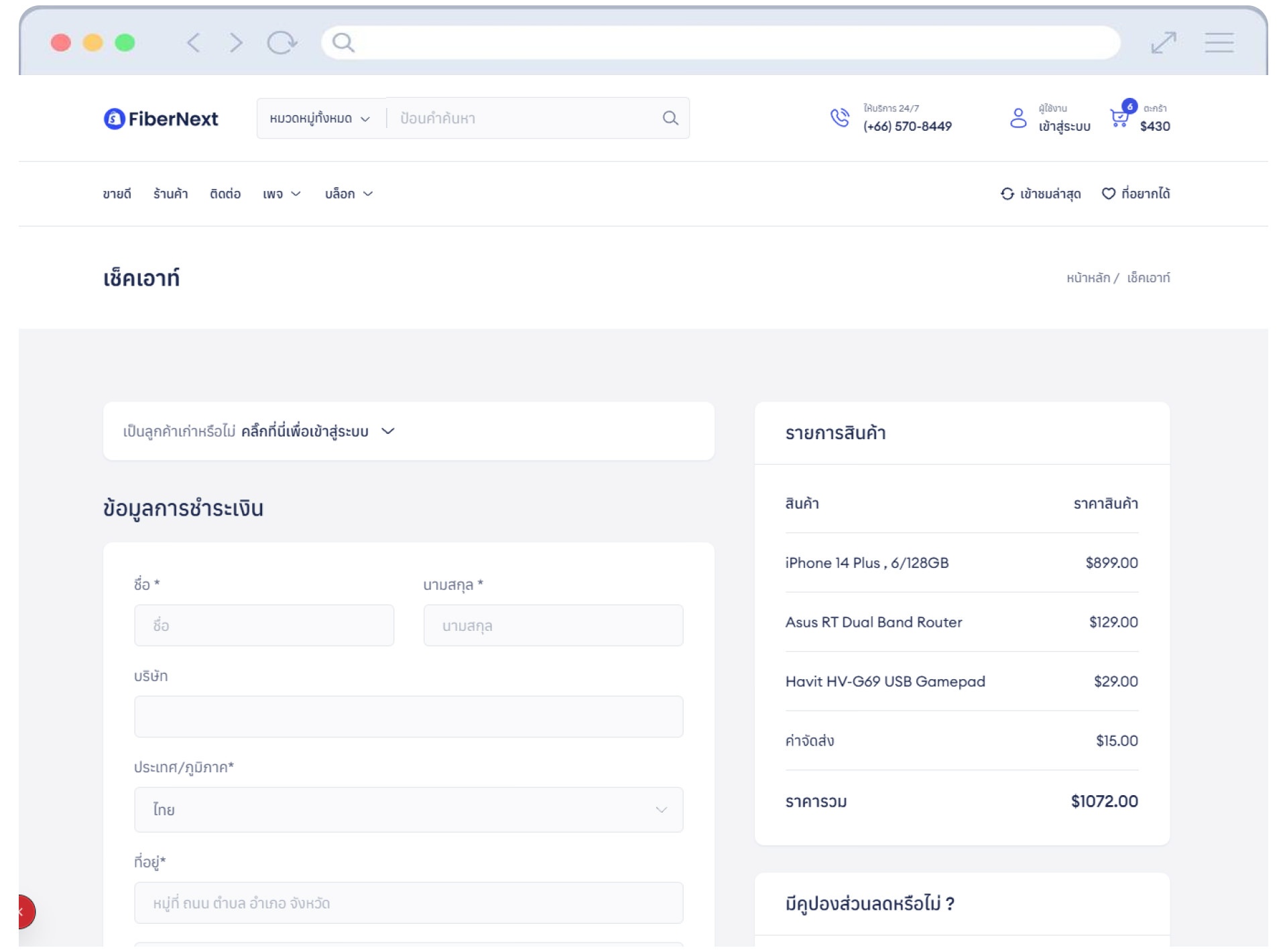This screenshot has height=952, width=1287.
Task: Click the recently viewed refresh icon
Action: [1007, 194]
